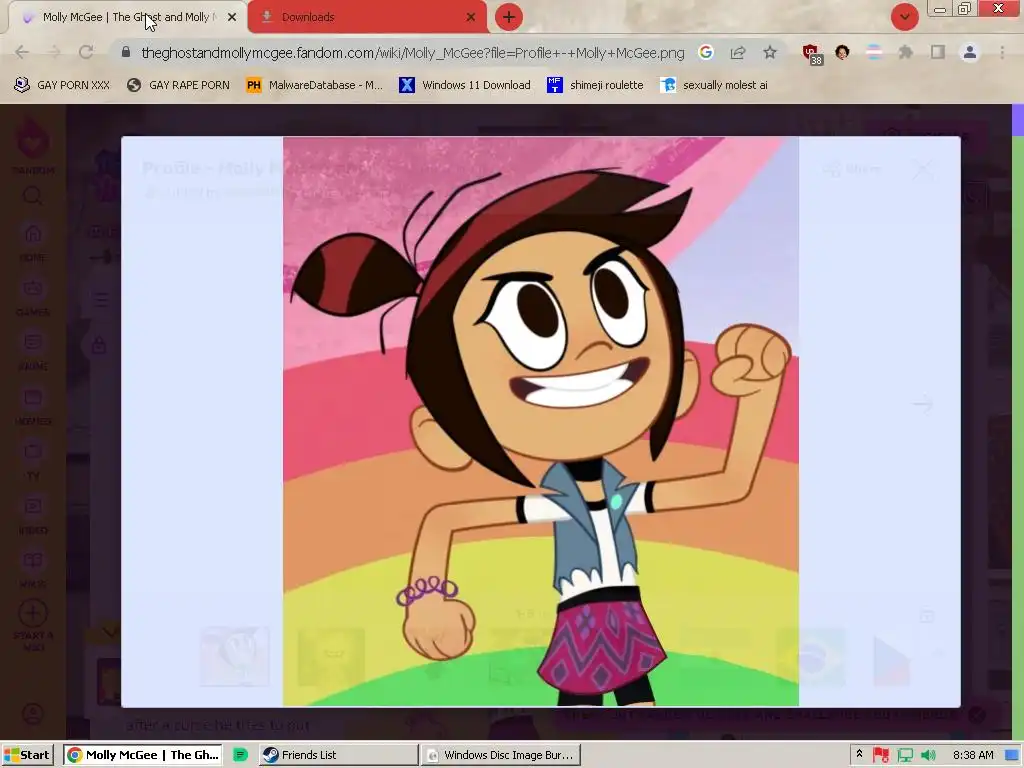Switch to the Downloads tab
Image resolution: width=1024 pixels, height=768 pixels.
(368, 17)
